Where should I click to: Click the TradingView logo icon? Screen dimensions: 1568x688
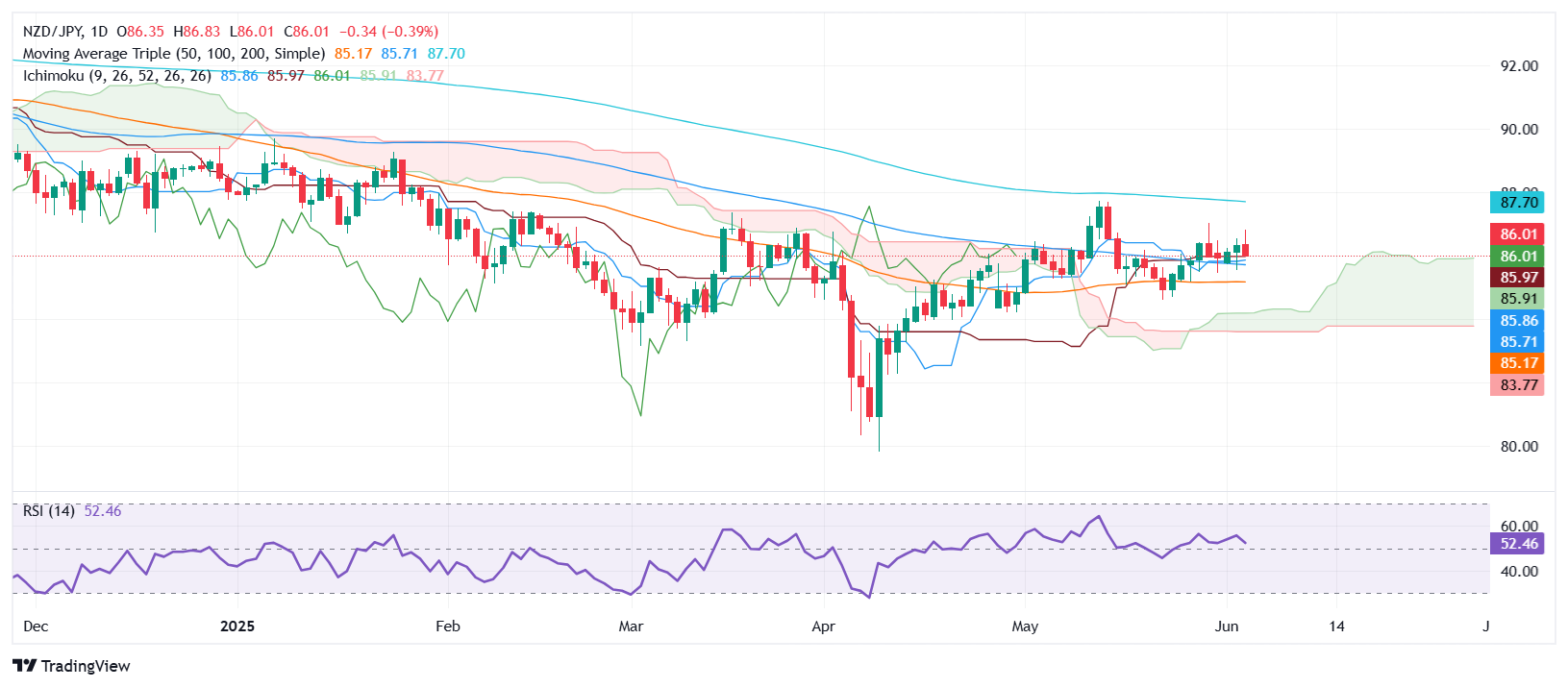[24, 666]
